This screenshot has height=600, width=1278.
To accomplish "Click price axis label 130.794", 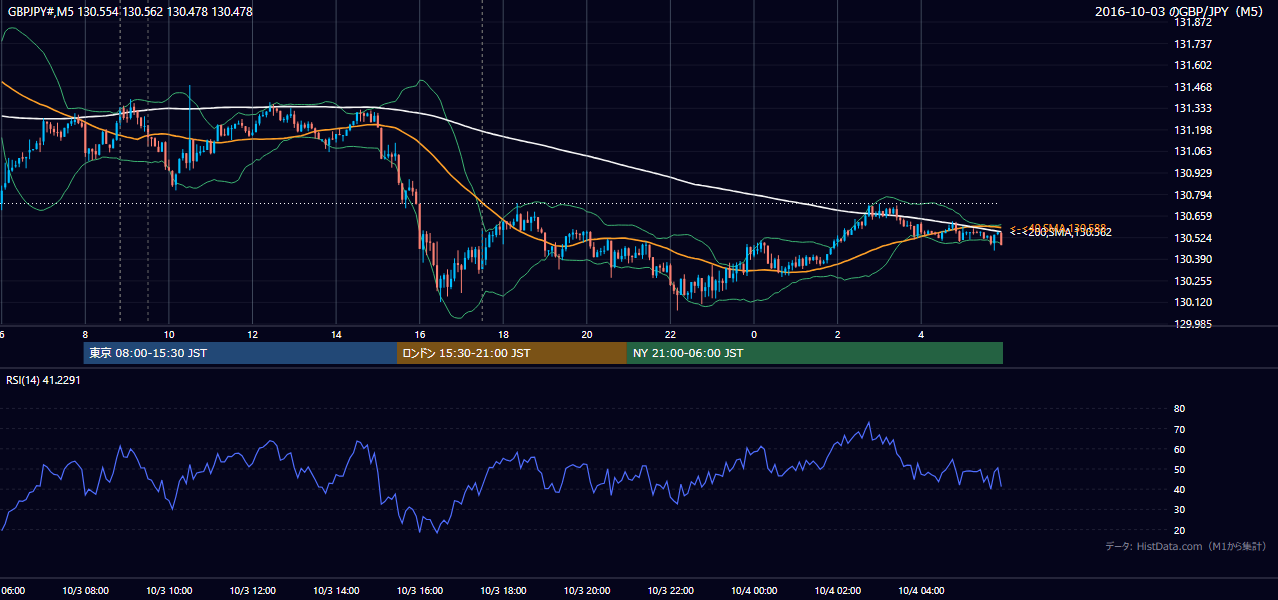I will [1192, 195].
